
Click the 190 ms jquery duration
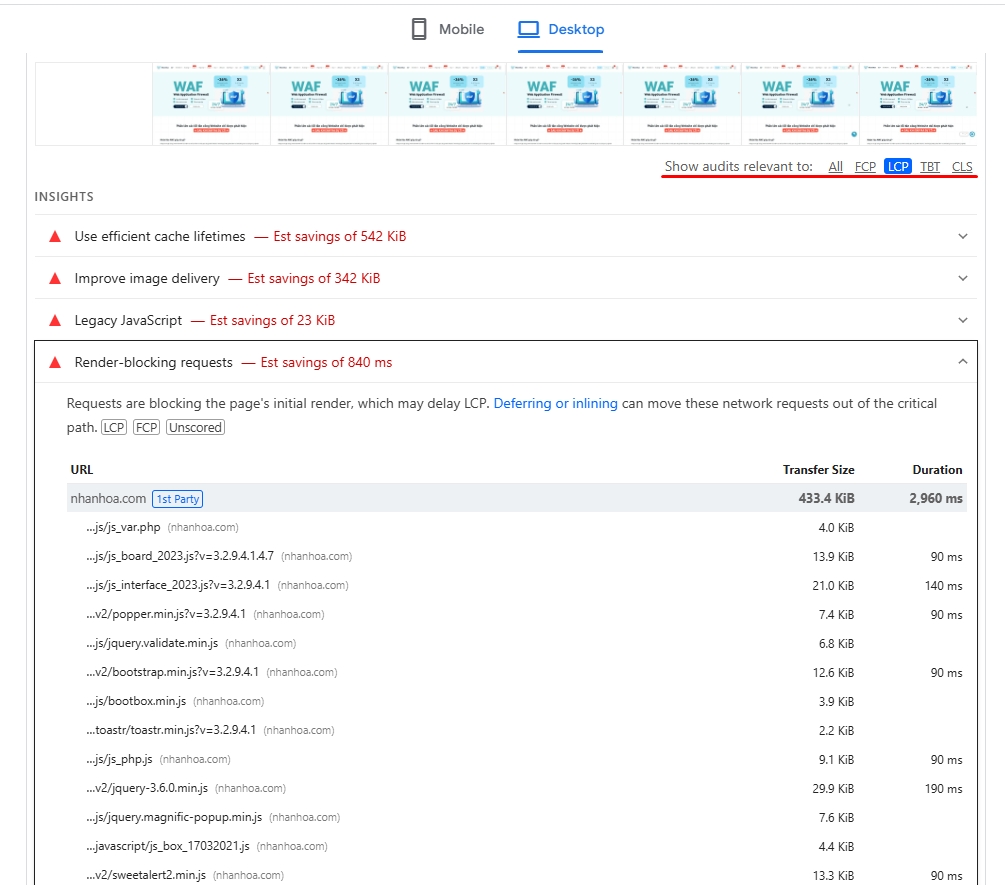(x=943, y=789)
